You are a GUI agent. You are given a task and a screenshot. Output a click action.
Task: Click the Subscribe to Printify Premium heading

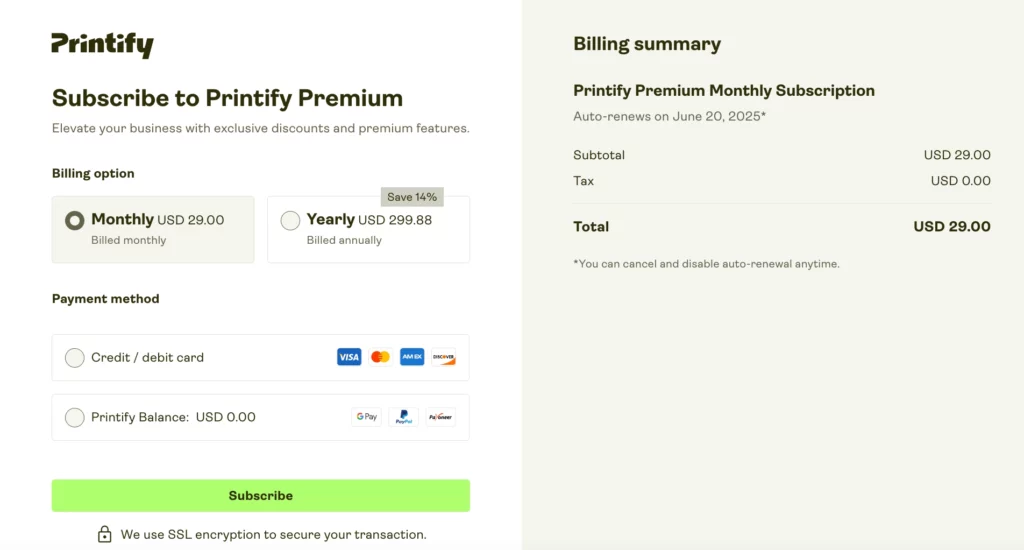click(x=227, y=98)
